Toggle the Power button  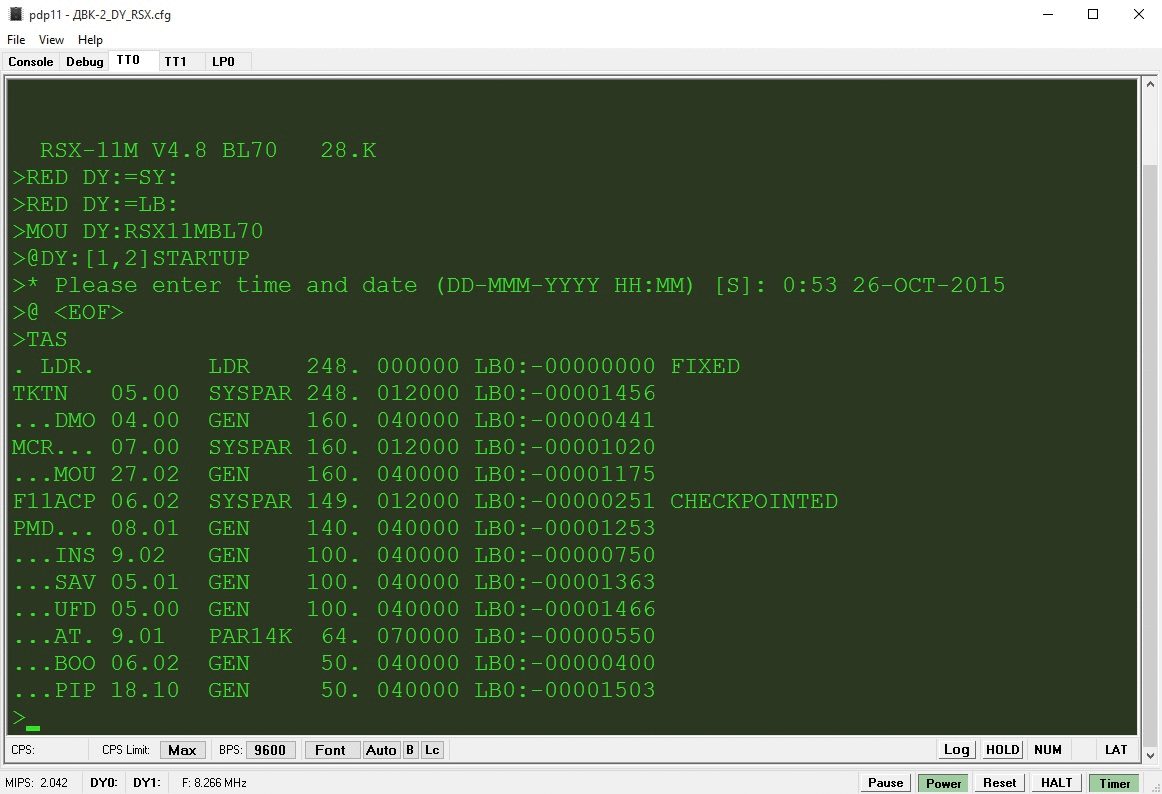coord(943,783)
